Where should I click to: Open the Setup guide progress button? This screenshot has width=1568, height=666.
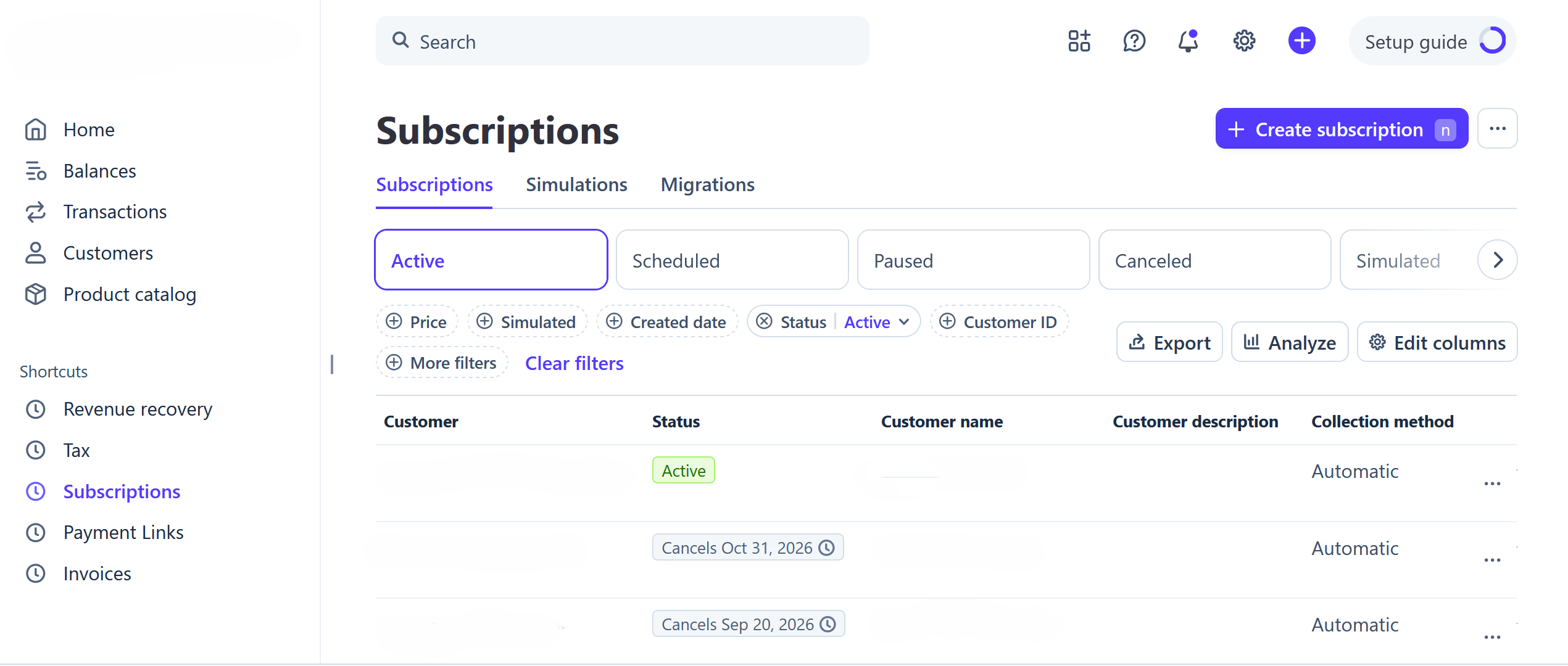[x=1433, y=41]
